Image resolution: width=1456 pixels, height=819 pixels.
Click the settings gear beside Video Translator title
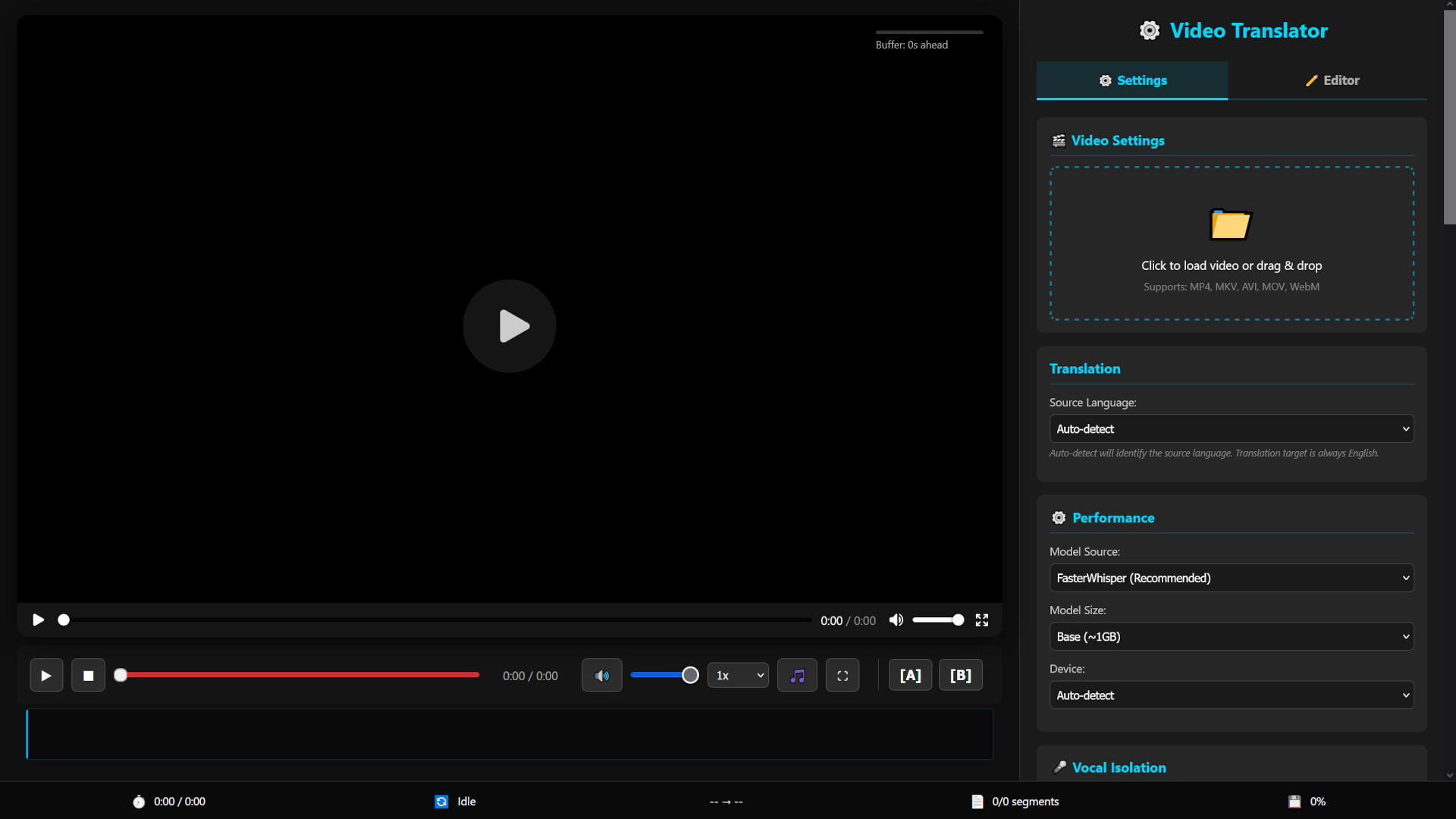coord(1150,30)
